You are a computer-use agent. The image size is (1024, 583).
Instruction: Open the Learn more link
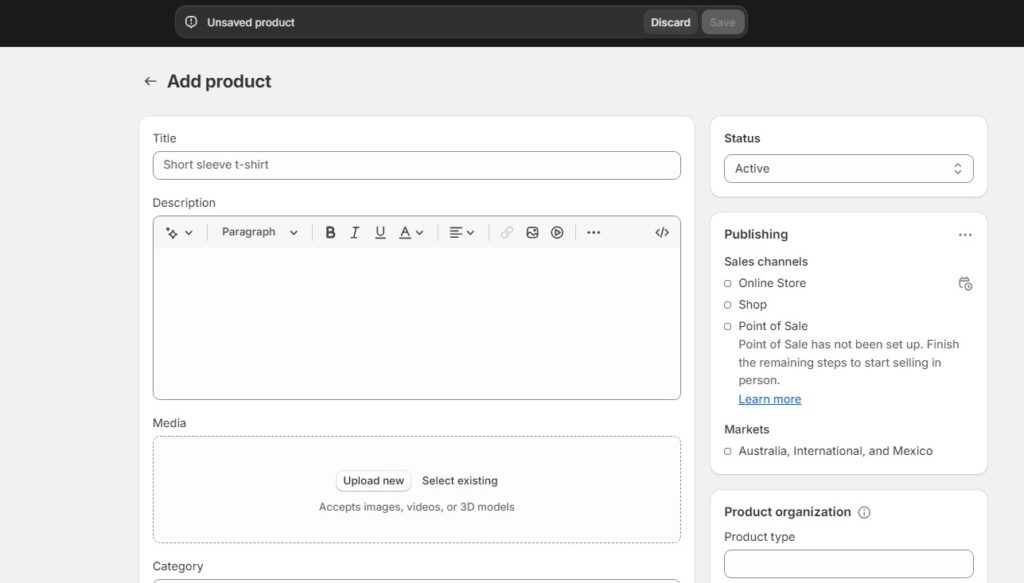(x=769, y=400)
